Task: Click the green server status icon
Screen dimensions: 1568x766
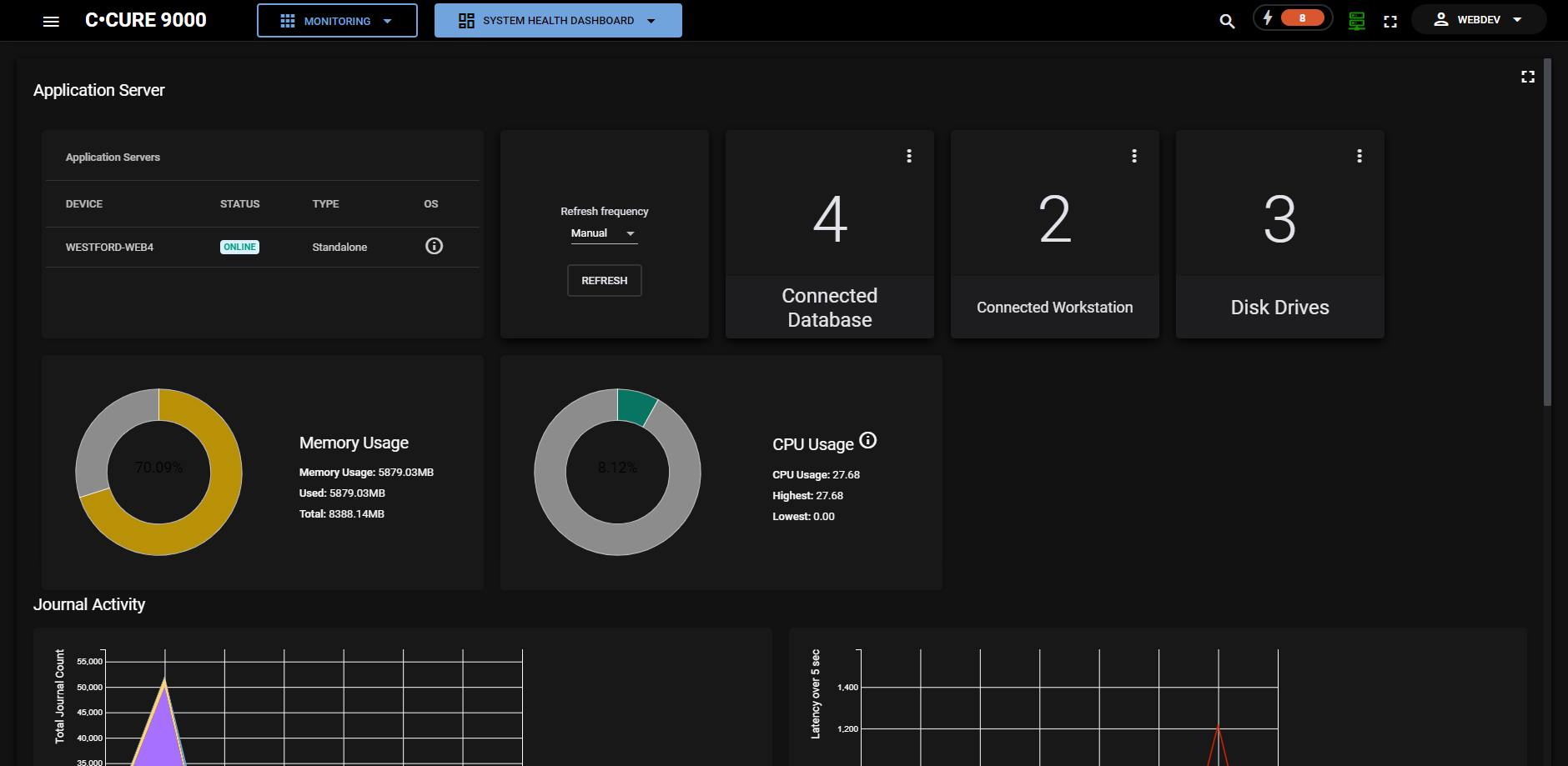Action: (x=1357, y=21)
